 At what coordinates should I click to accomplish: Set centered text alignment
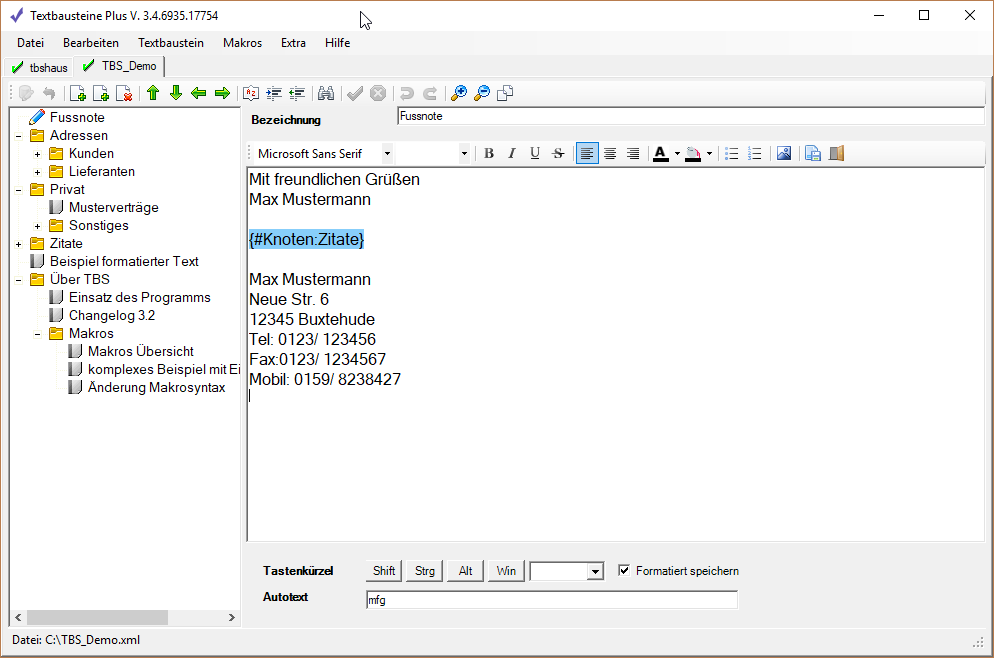610,153
